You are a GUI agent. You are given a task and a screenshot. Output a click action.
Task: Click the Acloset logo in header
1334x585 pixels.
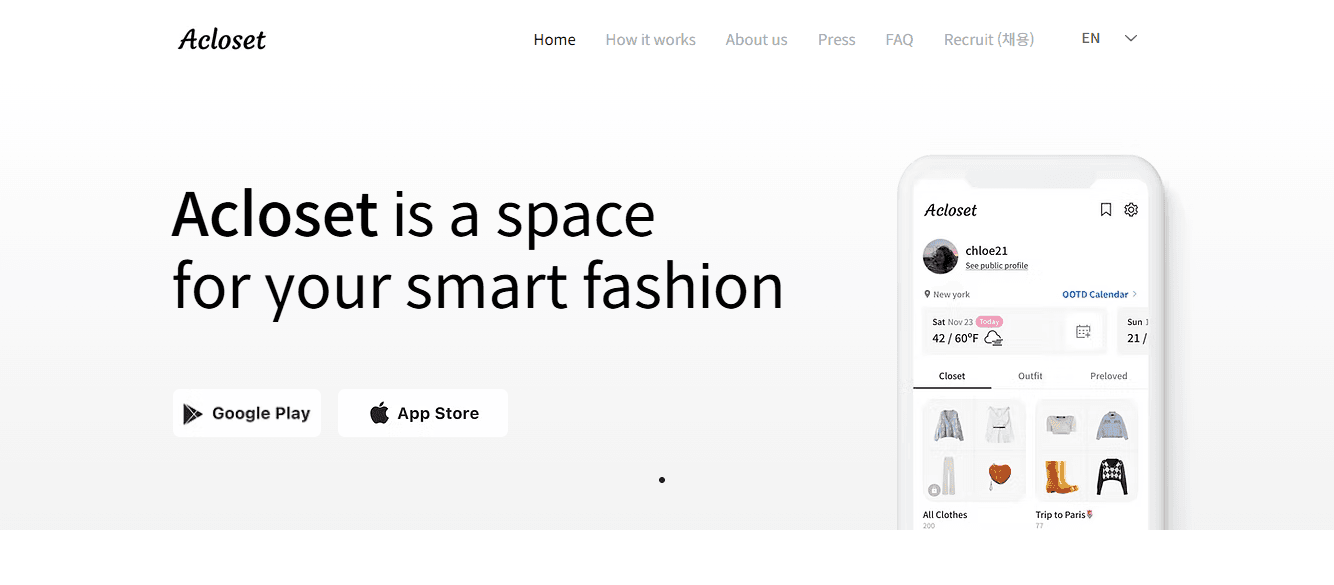(222, 40)
